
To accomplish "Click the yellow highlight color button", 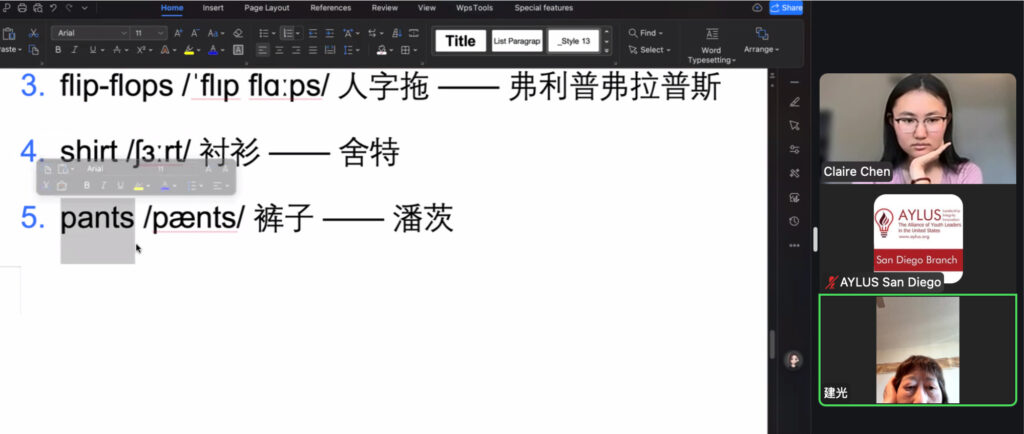I will click(188, 50).
